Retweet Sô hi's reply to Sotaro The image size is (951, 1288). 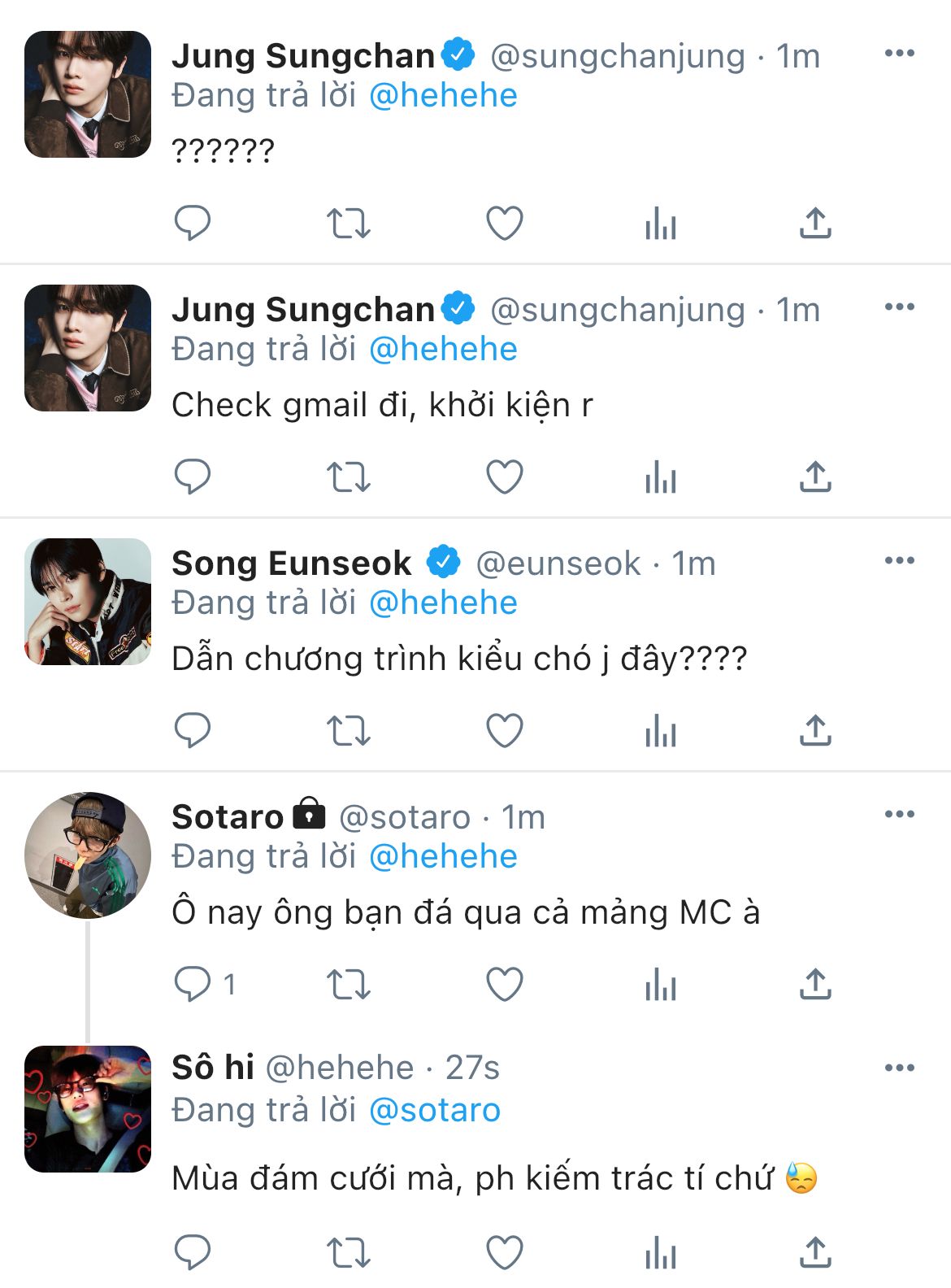point(348,1252)
